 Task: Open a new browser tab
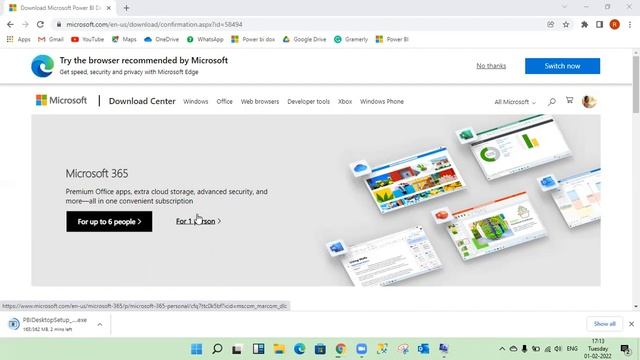(126, 8)
